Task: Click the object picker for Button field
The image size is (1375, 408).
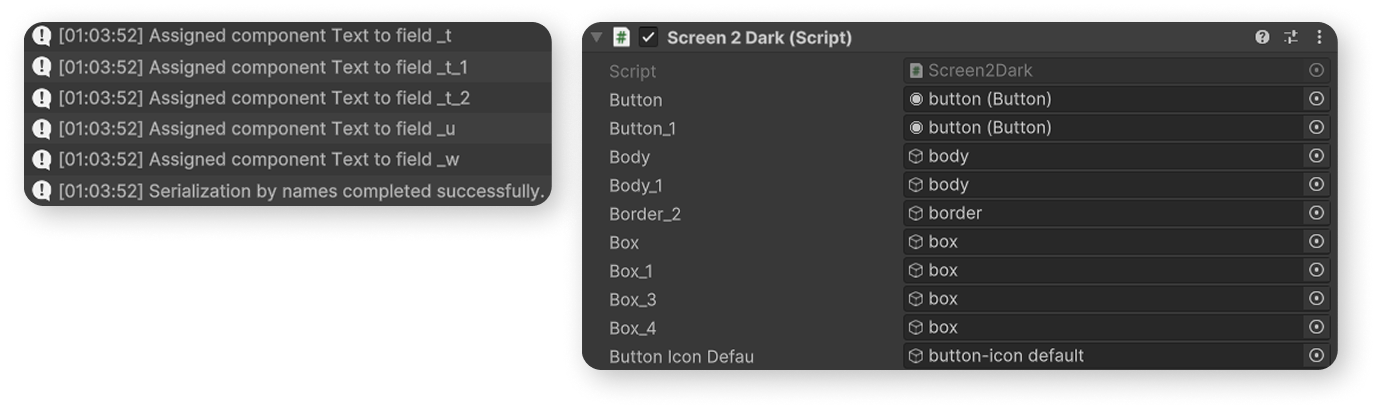Action: [1316, 99]
